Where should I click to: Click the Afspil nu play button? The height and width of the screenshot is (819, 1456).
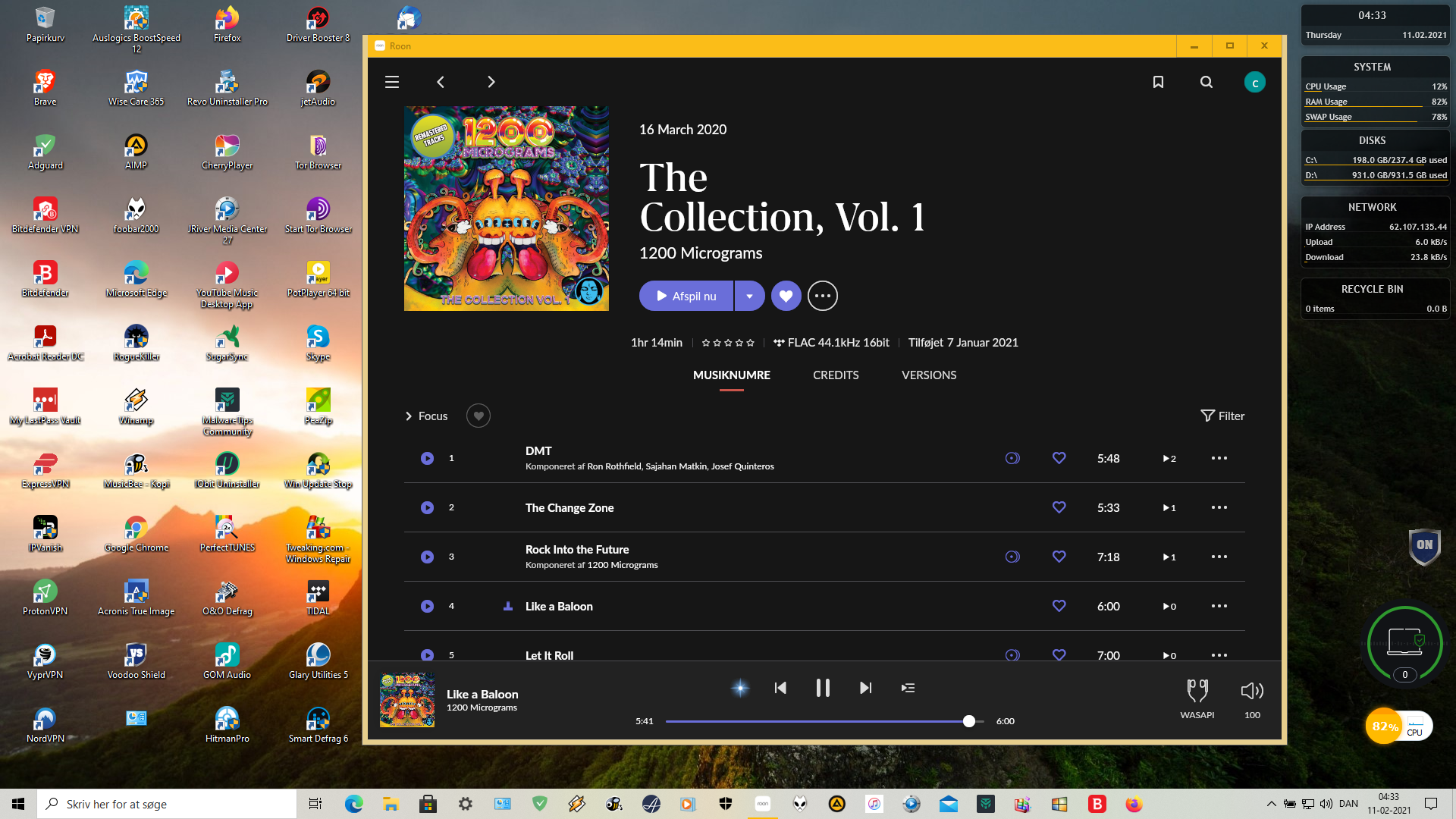(x=686, y=296)
